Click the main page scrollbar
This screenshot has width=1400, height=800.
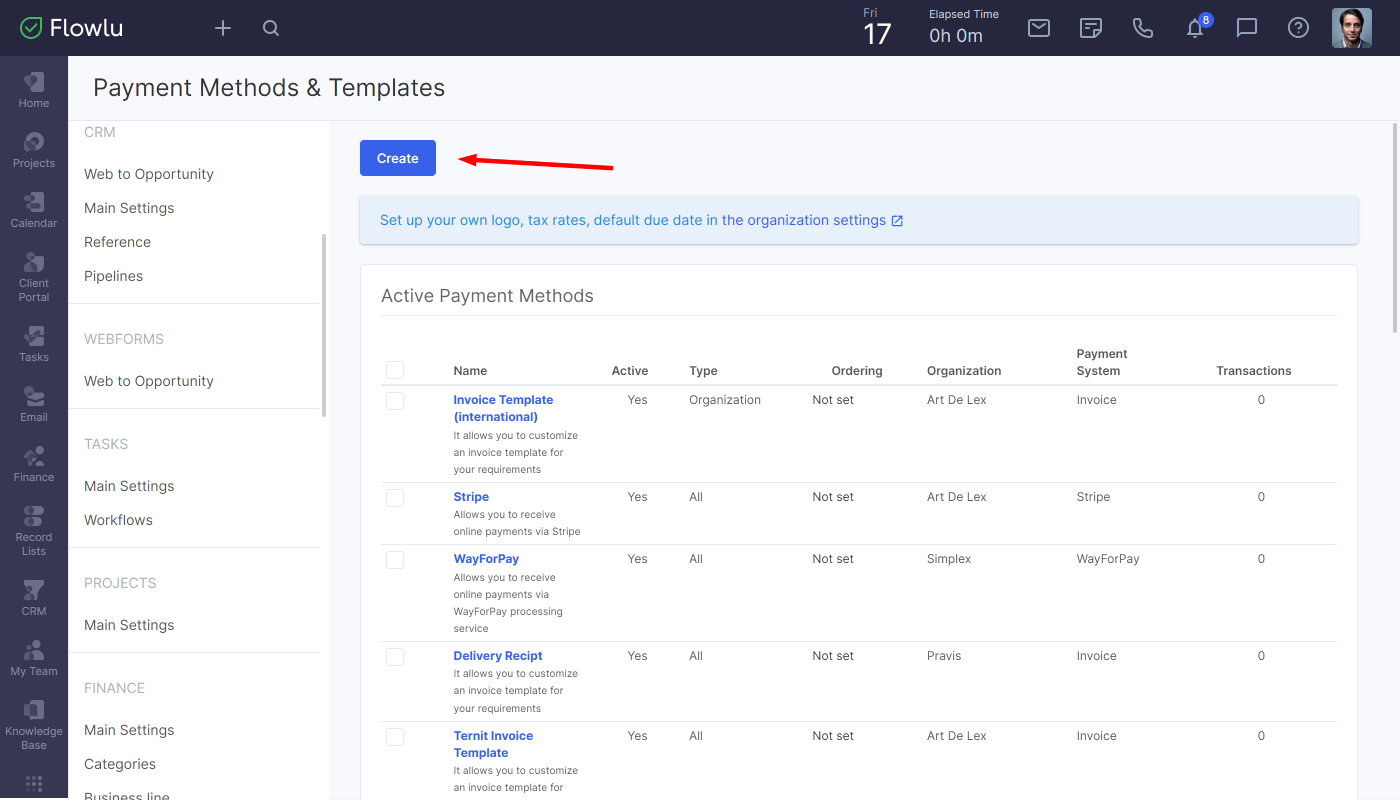tap(1395, 228)
